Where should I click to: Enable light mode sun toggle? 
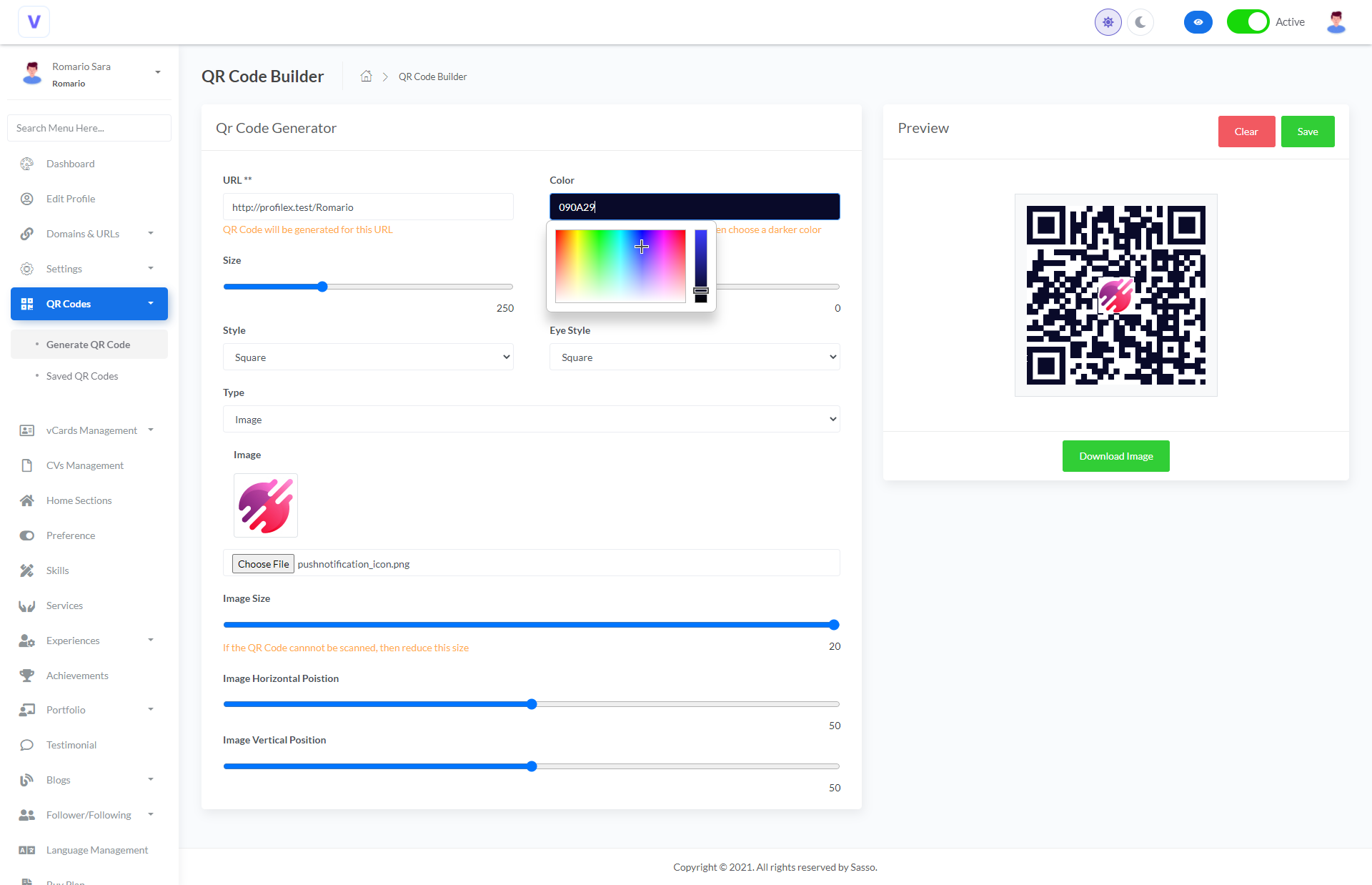1108,22
